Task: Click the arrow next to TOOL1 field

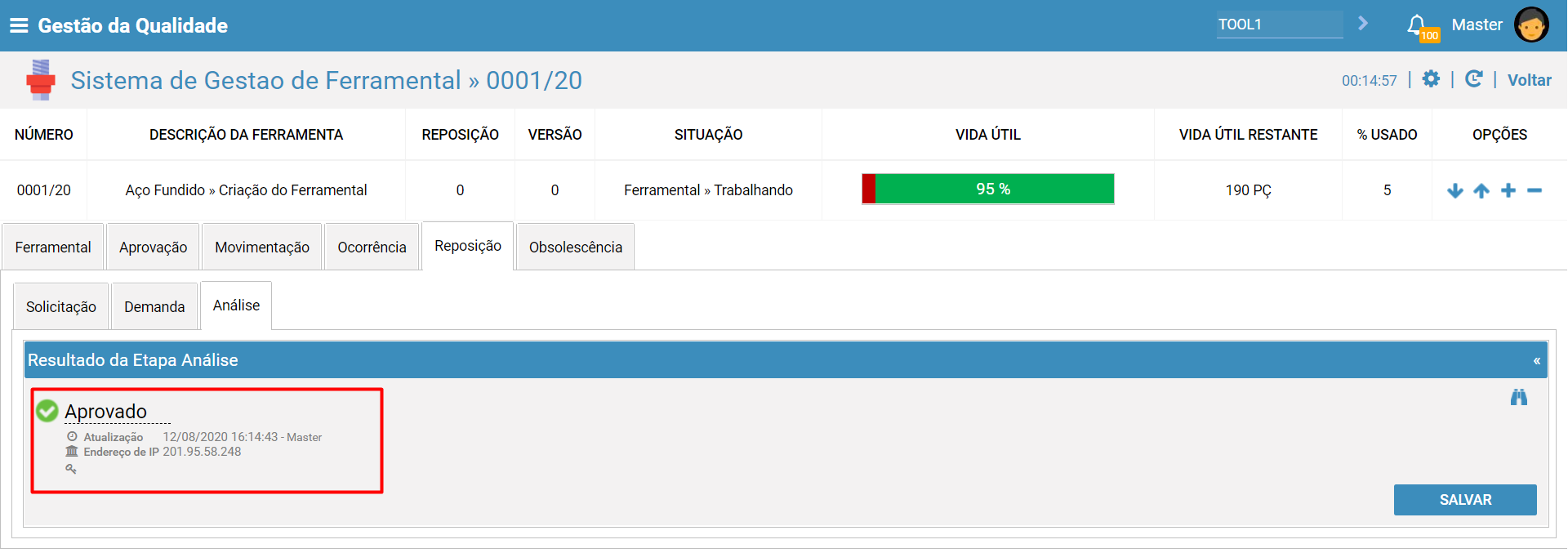Action: coord(1362,24)
